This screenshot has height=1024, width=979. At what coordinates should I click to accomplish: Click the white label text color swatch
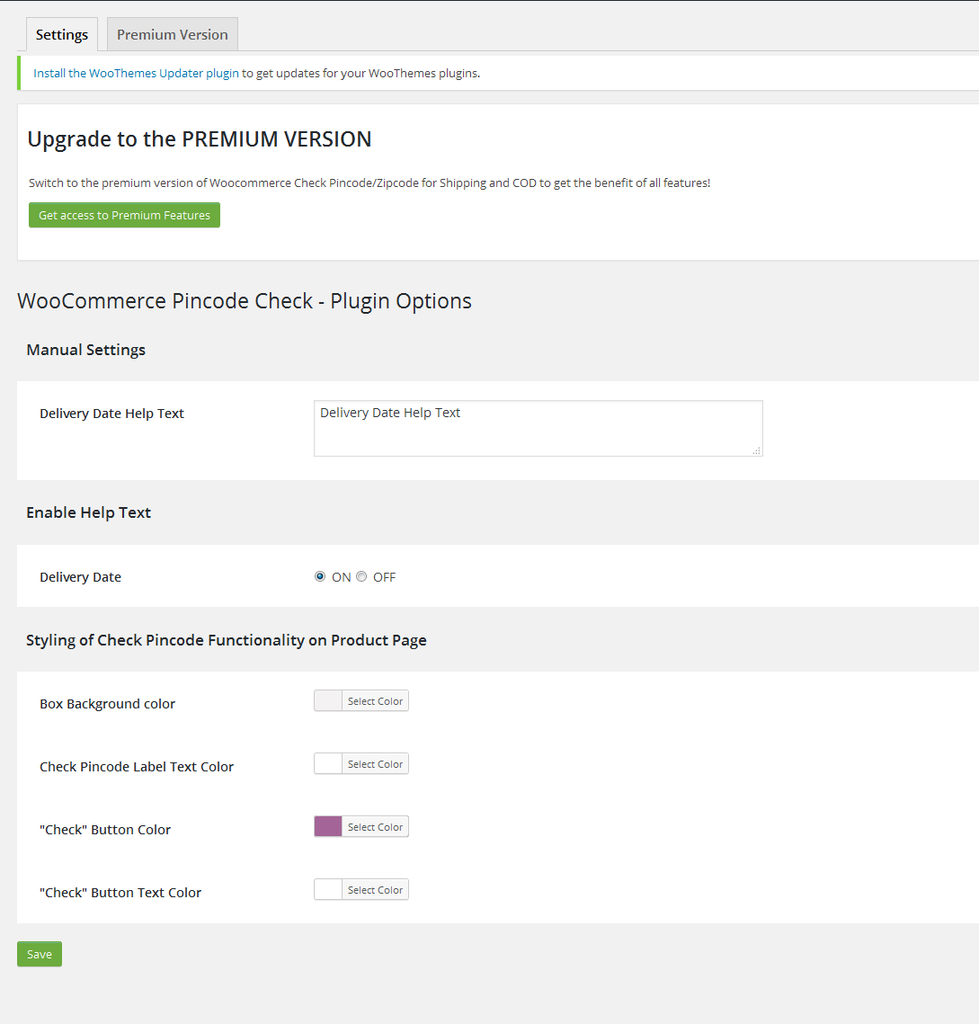tap(326, 763)
